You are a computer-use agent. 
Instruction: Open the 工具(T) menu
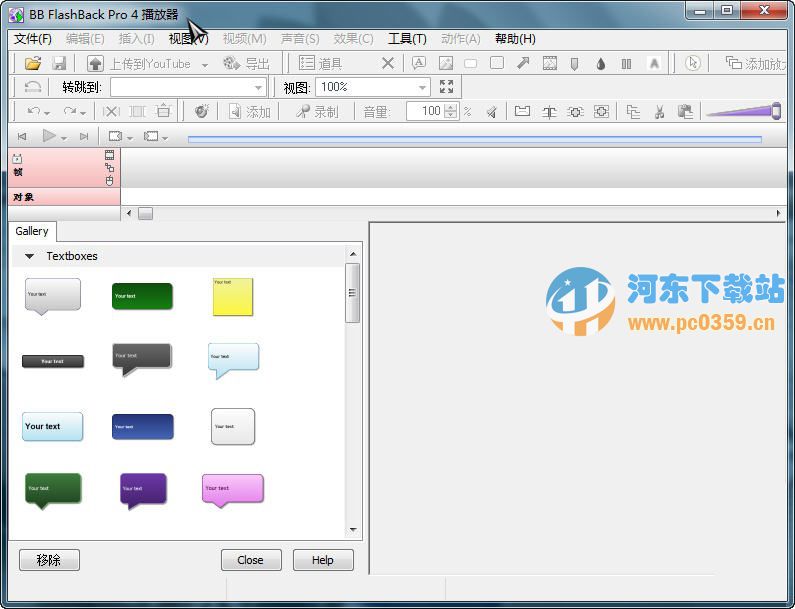click(407, 39)
